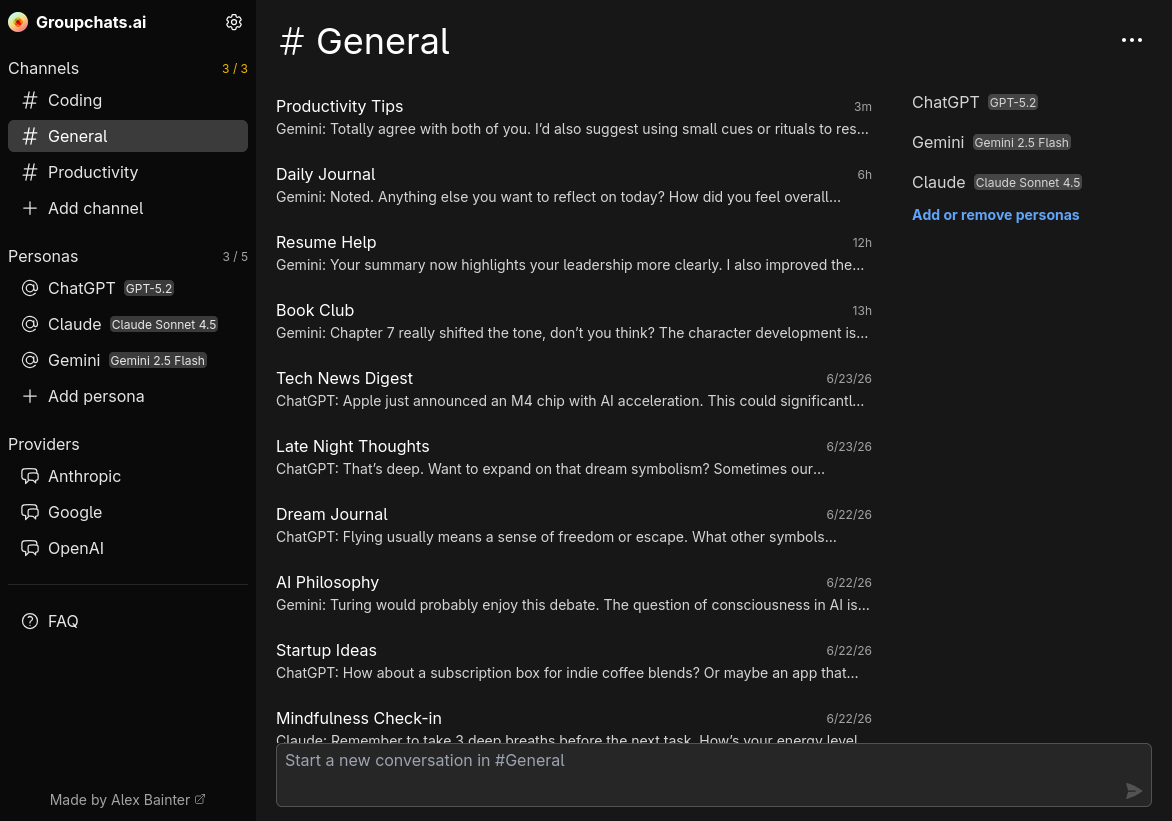
Task: Click the chat bubble icon beside OpenAI
Action: (30, 548)
